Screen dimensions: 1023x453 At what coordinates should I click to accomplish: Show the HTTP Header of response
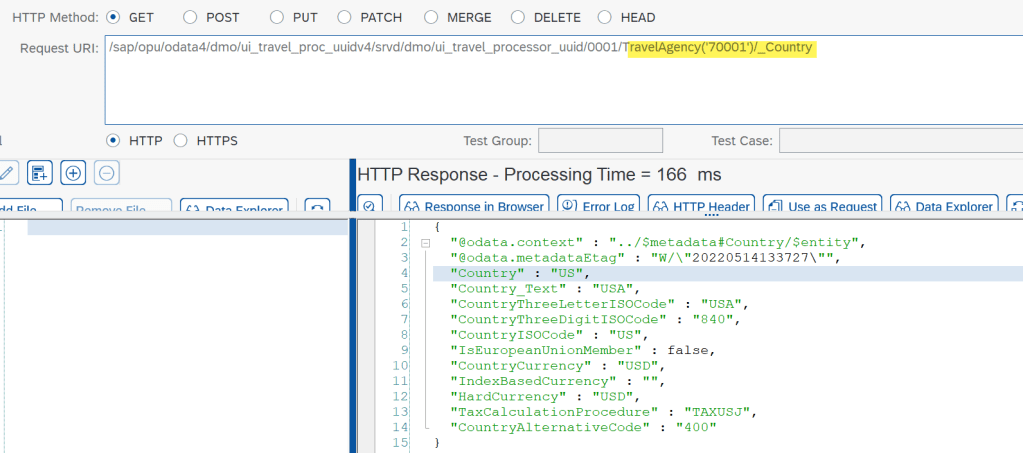[700, 206]
